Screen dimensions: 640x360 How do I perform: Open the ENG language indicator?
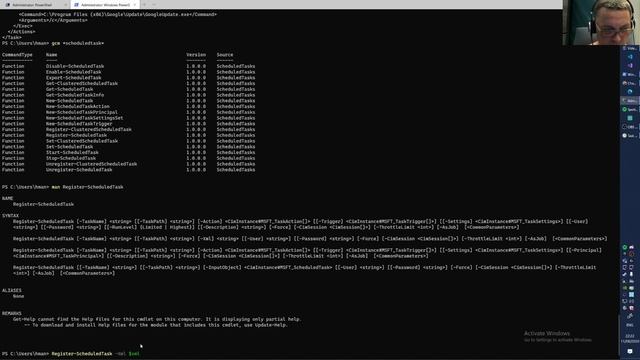630,325
